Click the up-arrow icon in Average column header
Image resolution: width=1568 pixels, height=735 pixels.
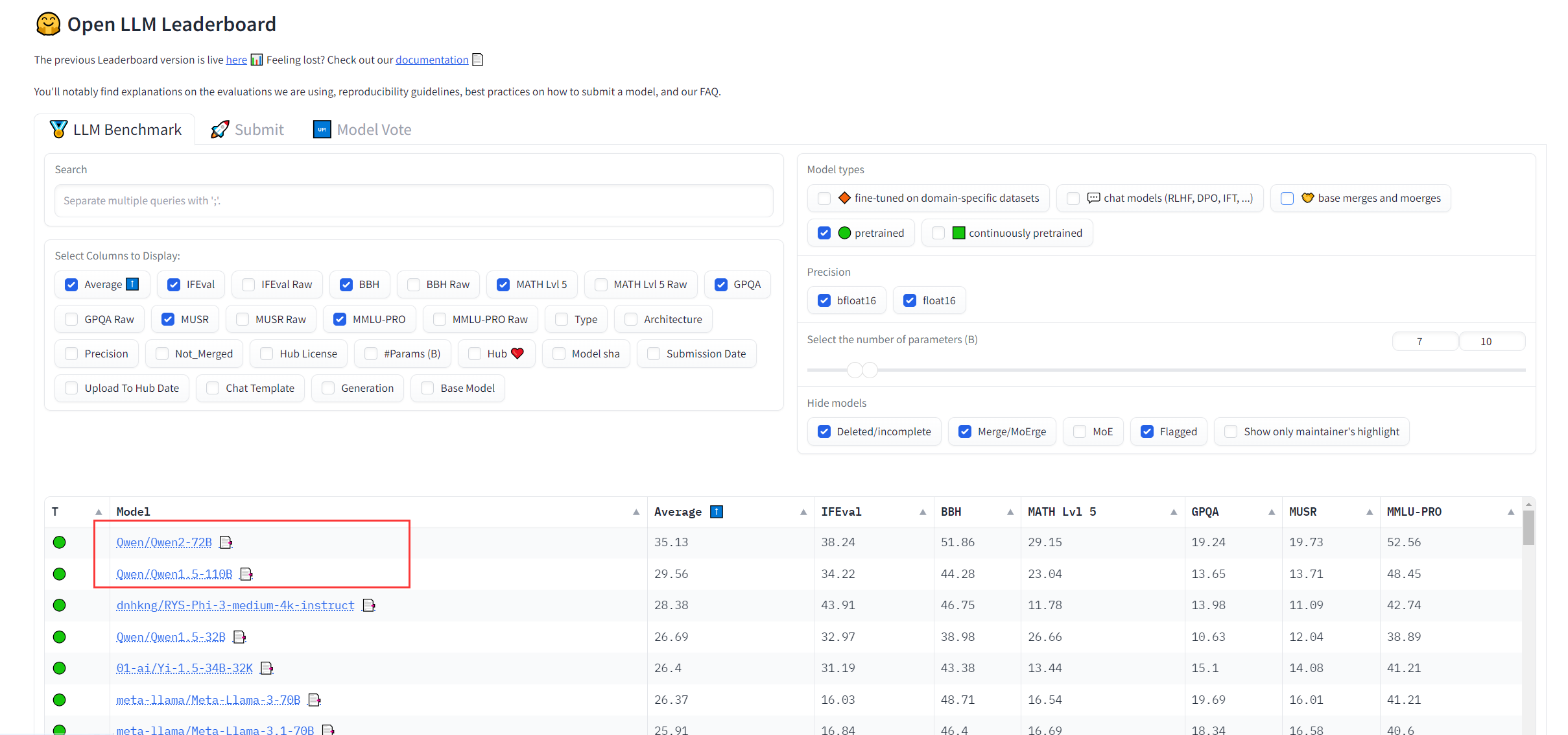[717, 512]
